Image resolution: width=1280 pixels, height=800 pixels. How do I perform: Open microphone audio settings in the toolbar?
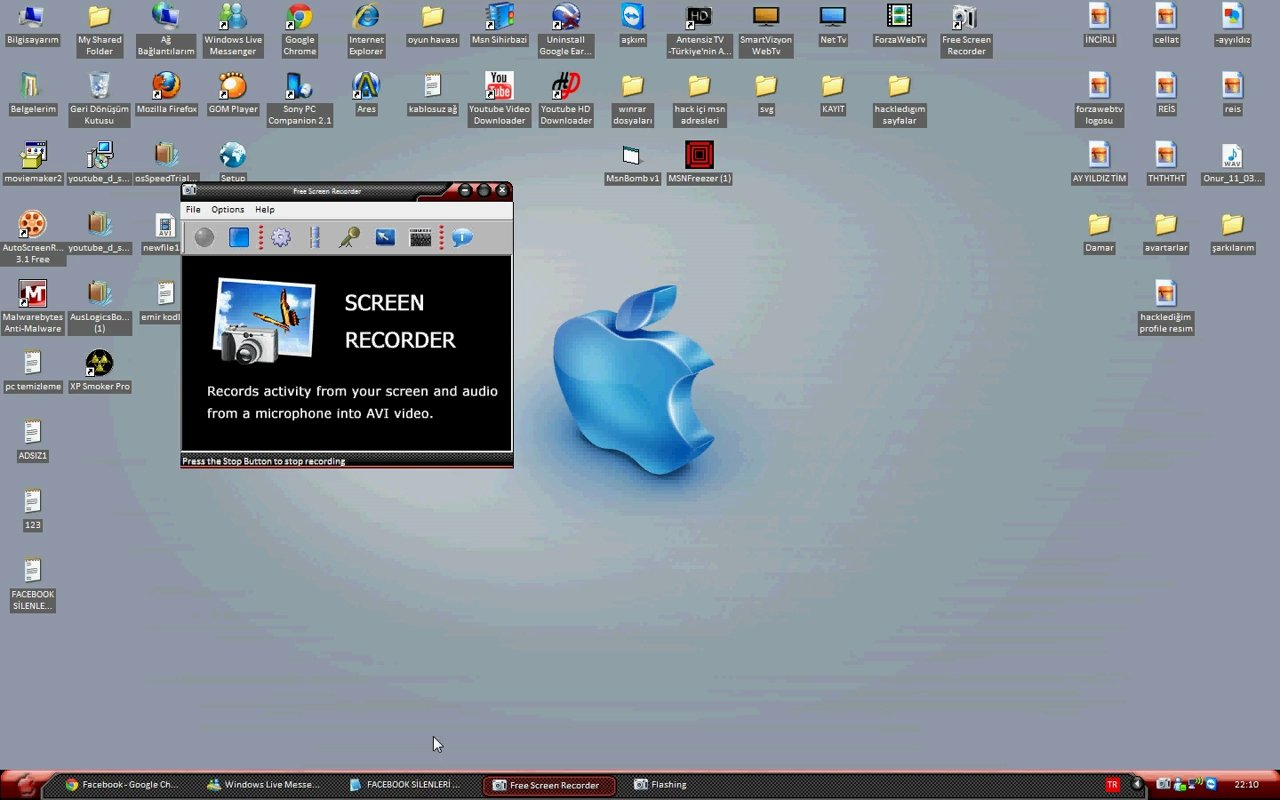click(349, 237)
